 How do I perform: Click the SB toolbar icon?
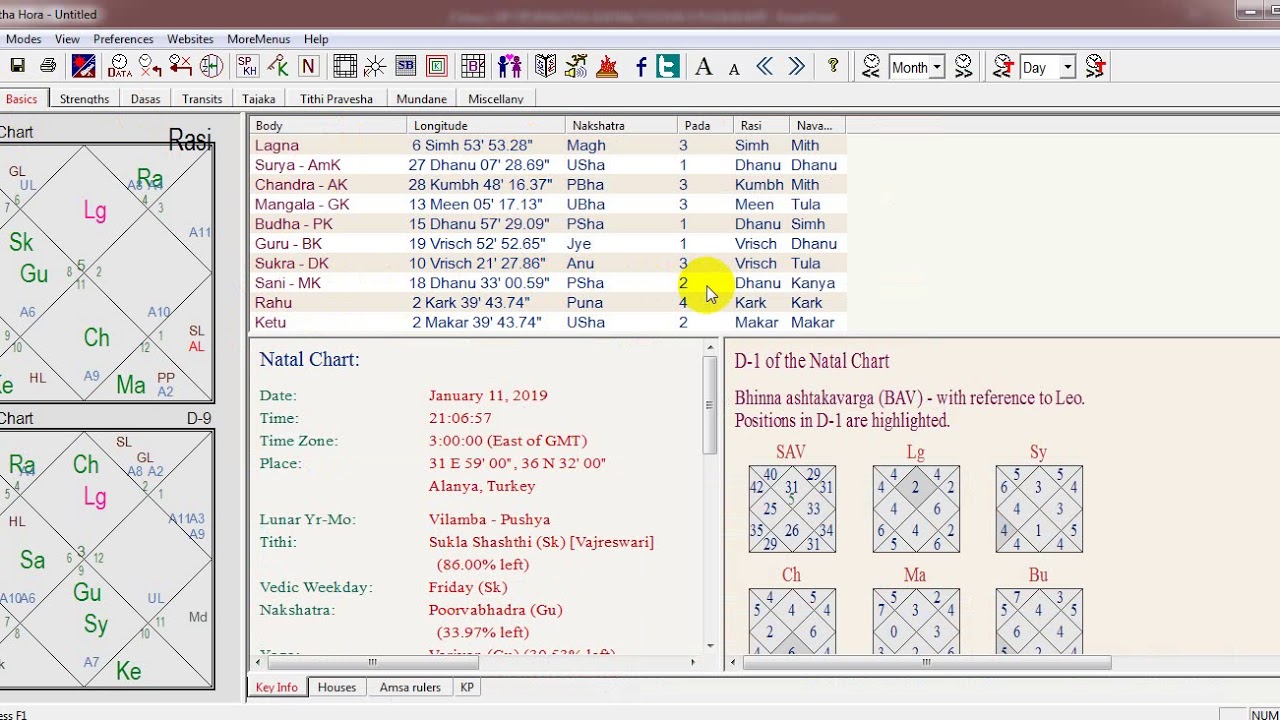tap(406, 66)
